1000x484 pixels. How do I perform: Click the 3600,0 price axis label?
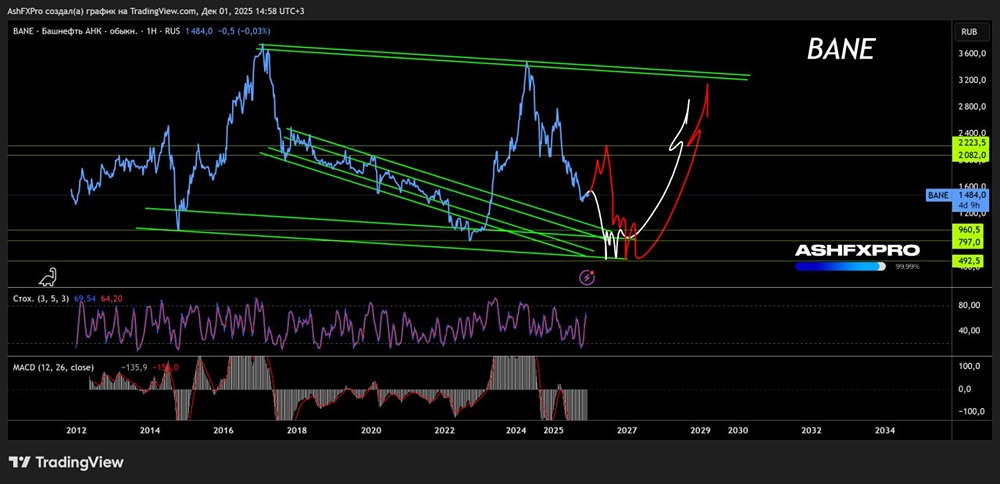pyautogui.click(x=973, y=54)
